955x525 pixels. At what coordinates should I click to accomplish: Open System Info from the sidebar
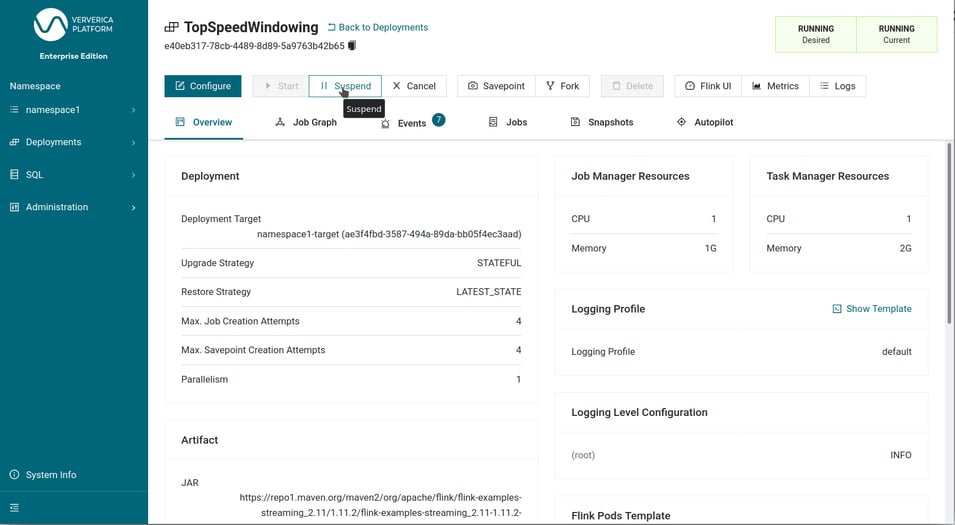pyautogui.click(x=51, y=474)
